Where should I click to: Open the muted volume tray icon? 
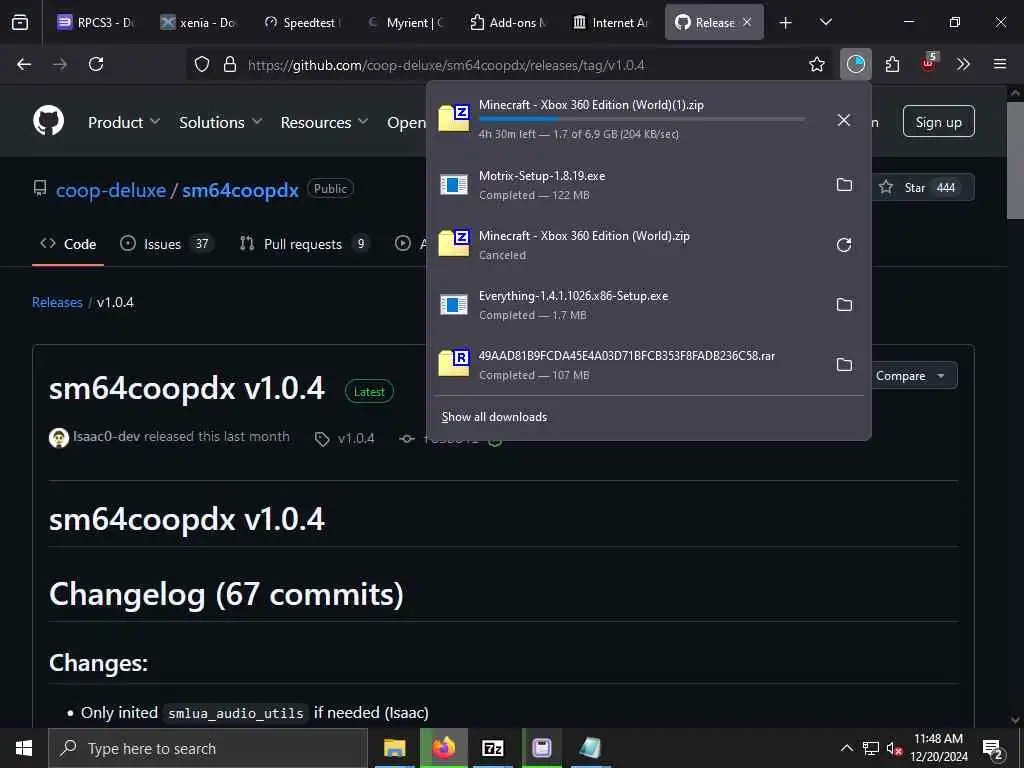tap(894, 748)
